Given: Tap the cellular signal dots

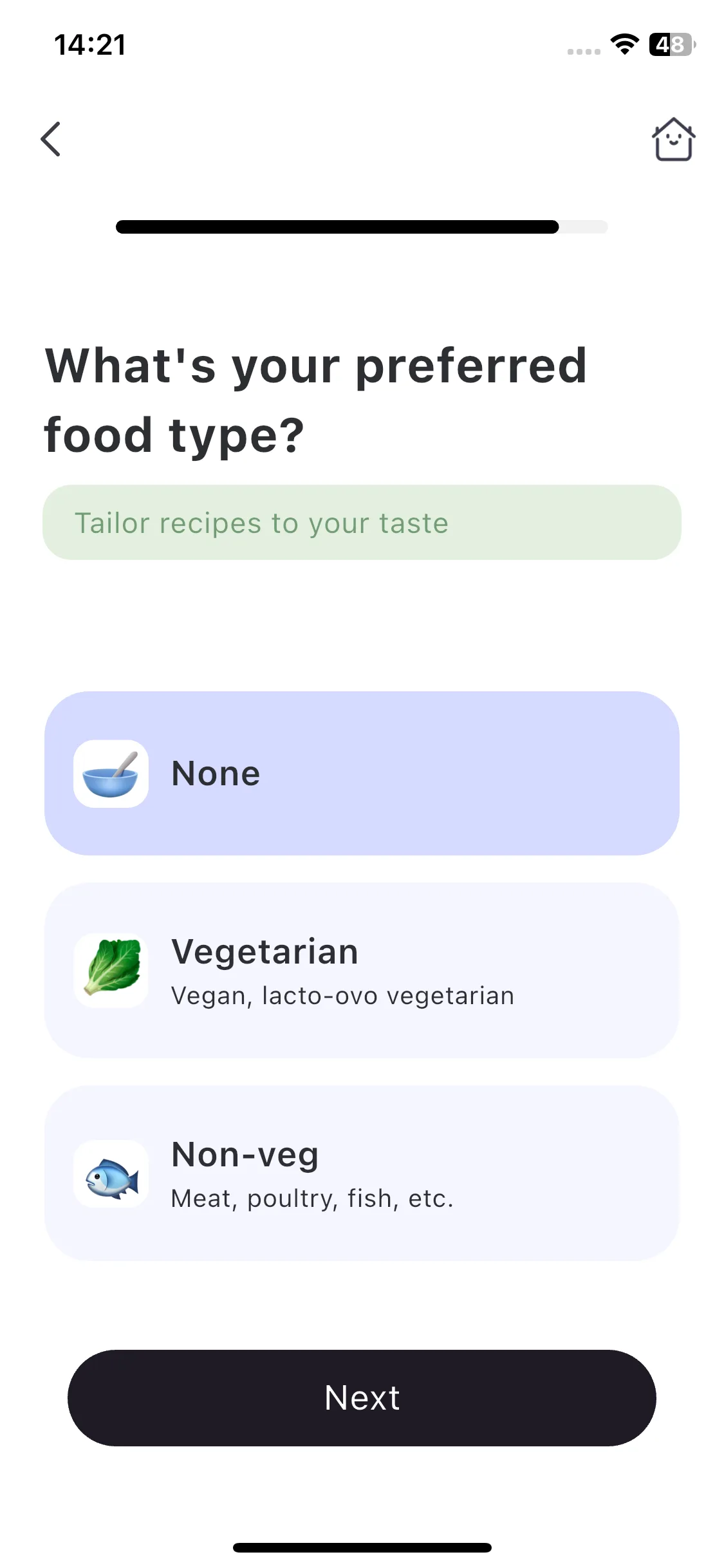Looking at the screenshot, I should [x=584, y=51].
